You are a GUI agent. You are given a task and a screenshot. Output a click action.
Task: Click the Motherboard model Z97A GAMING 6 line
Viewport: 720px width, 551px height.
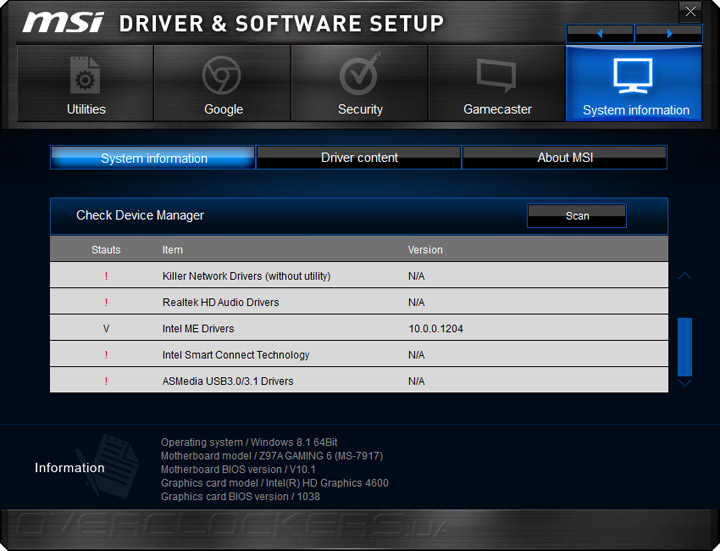click(x=272, y=456)
